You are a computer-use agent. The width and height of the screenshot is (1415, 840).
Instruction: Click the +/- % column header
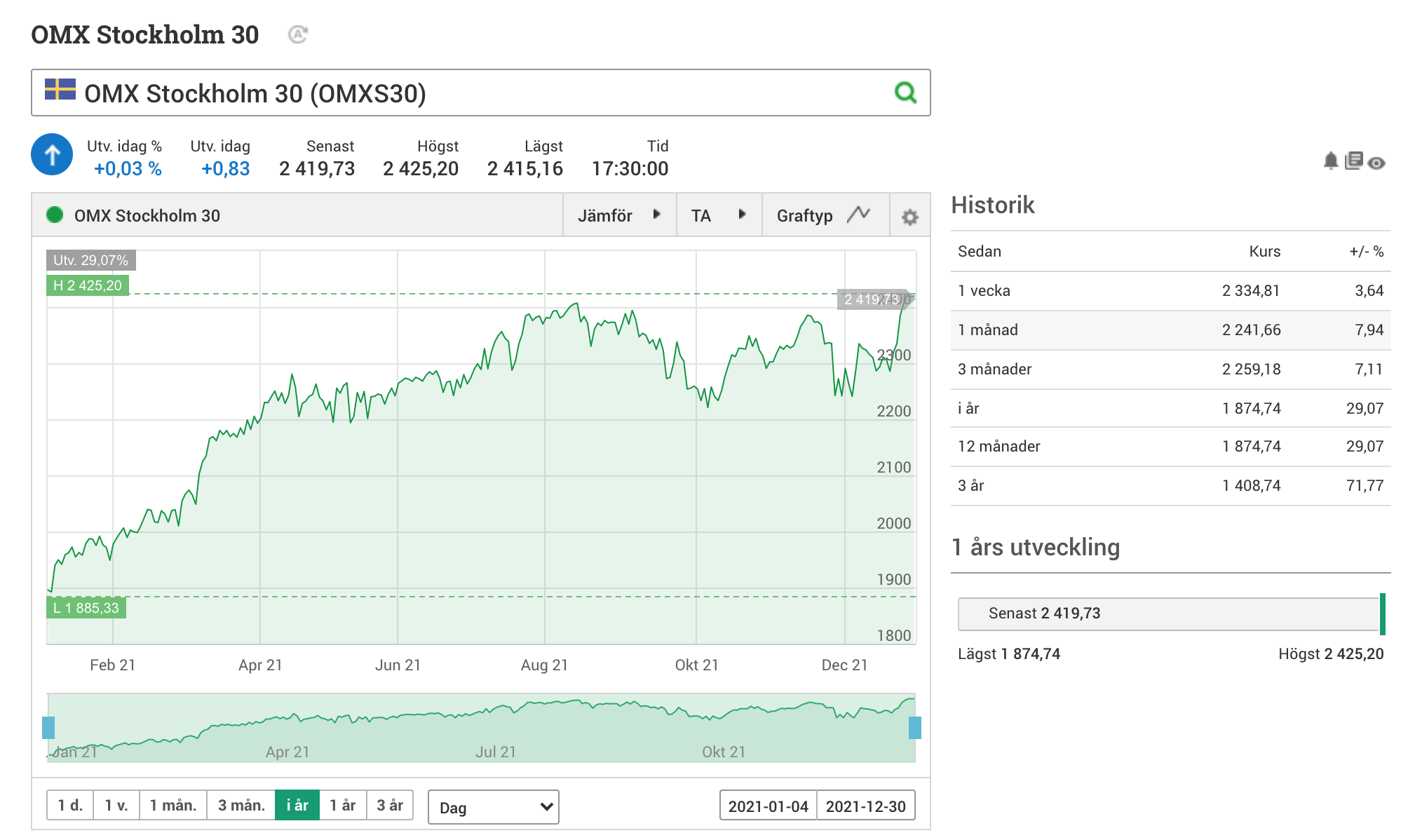(1366, 252)
